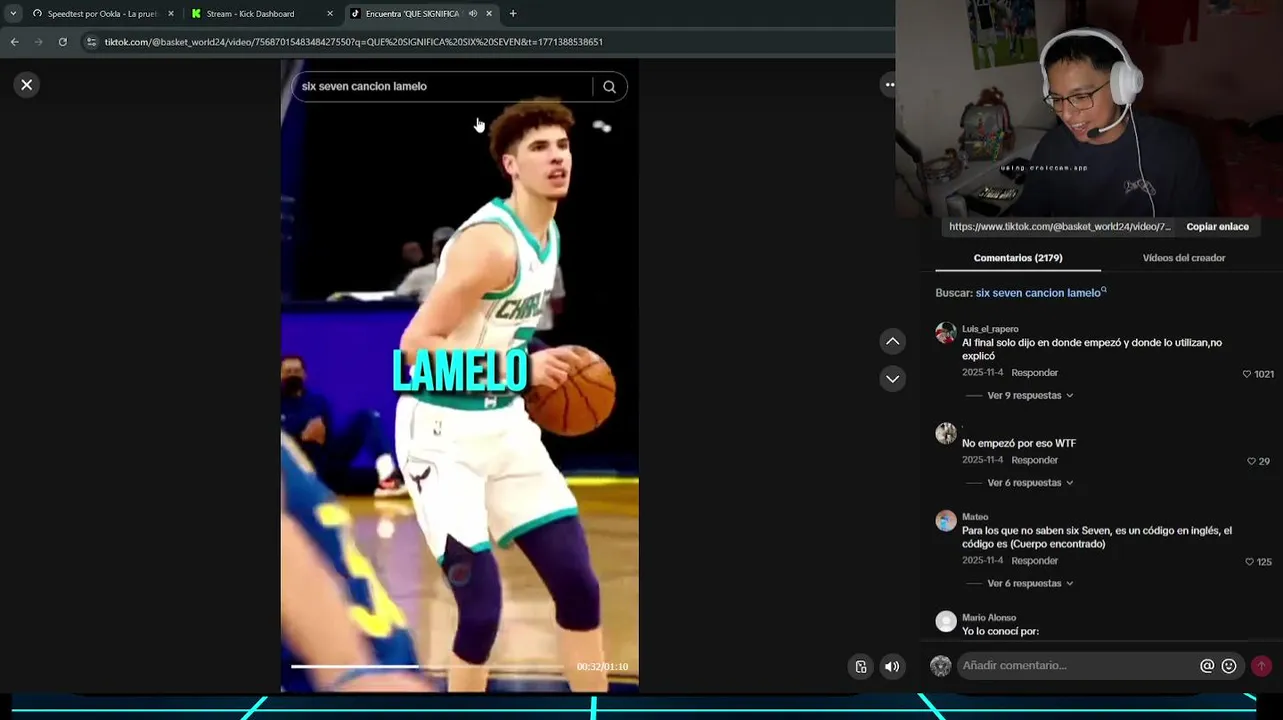Expand 'Ver 6 respuestas' under WTF comment
Image resolution: width=1283 pixels, height=720 pixels.
[1030, 483]
